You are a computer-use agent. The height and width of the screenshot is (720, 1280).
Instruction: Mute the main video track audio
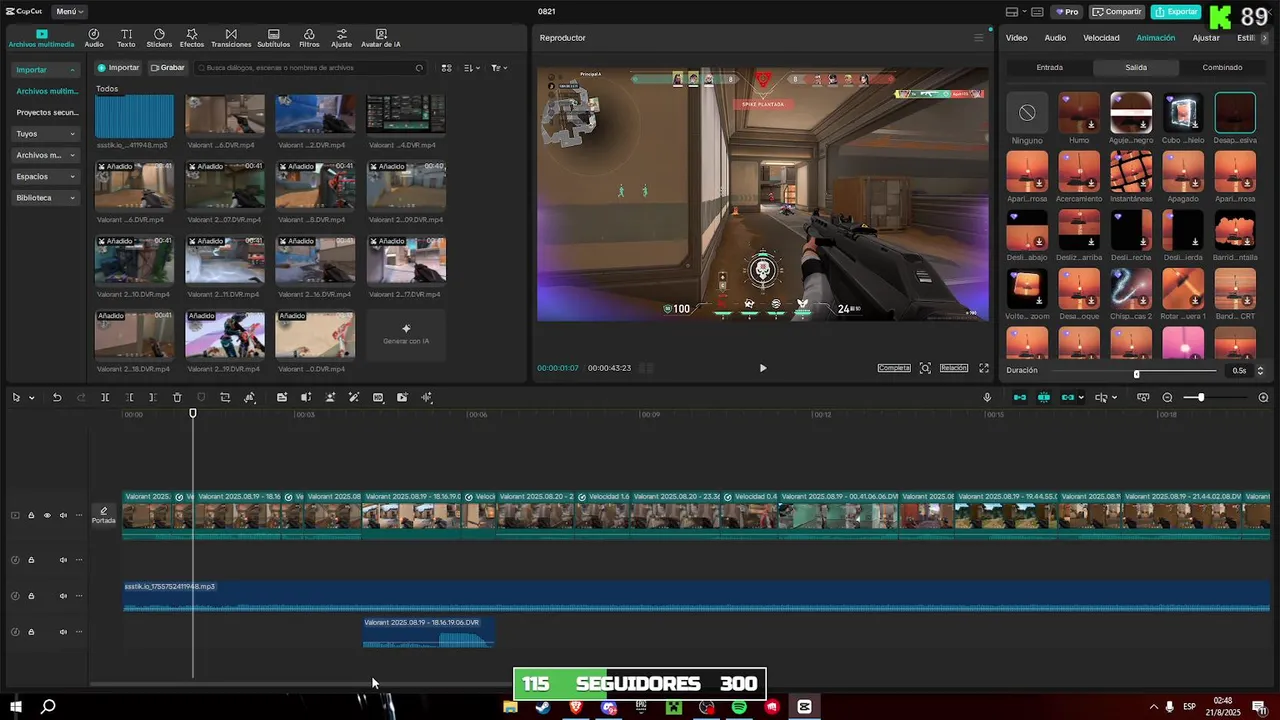coord(63,516)
